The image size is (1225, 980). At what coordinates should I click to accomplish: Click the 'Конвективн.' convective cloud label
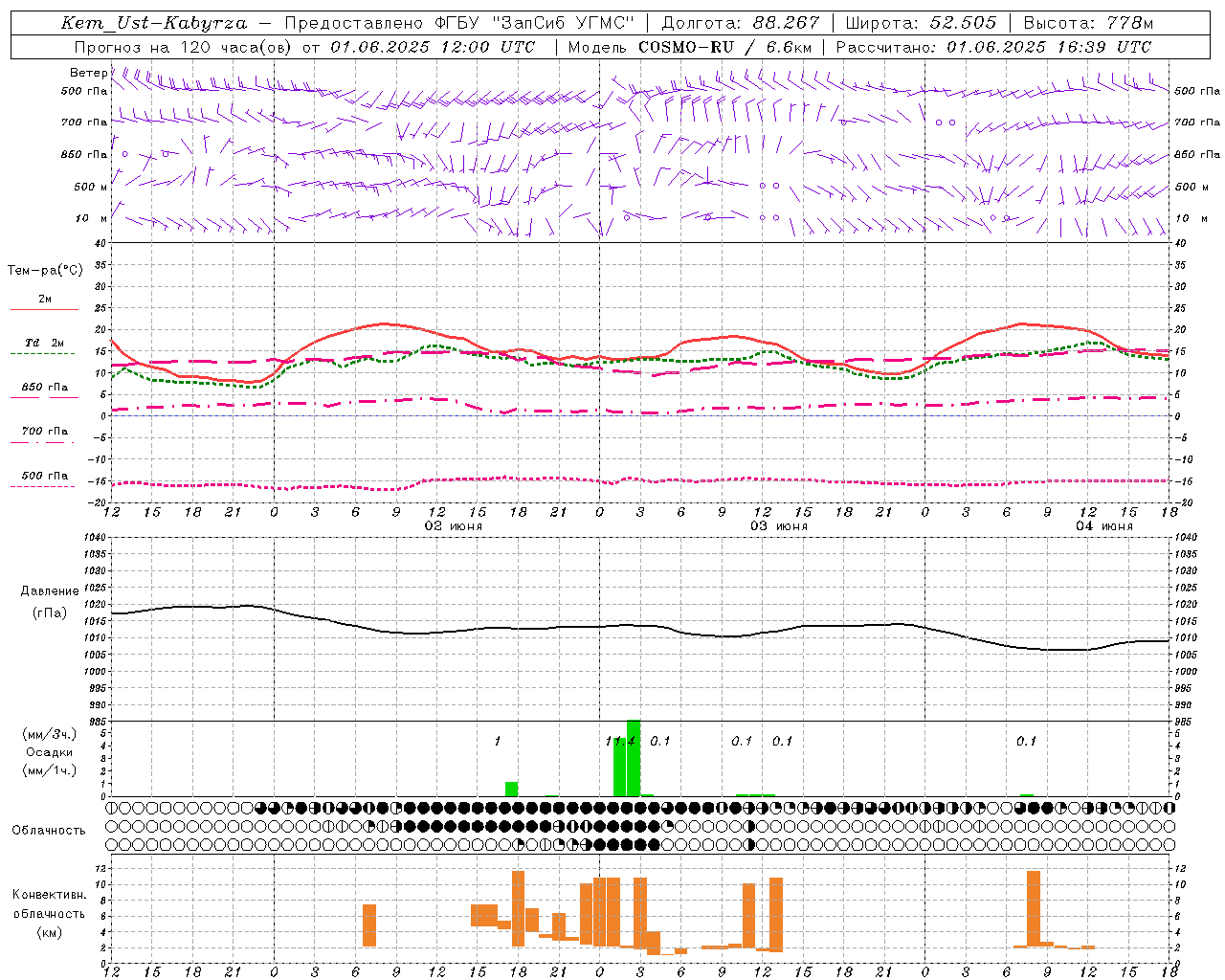50,895
